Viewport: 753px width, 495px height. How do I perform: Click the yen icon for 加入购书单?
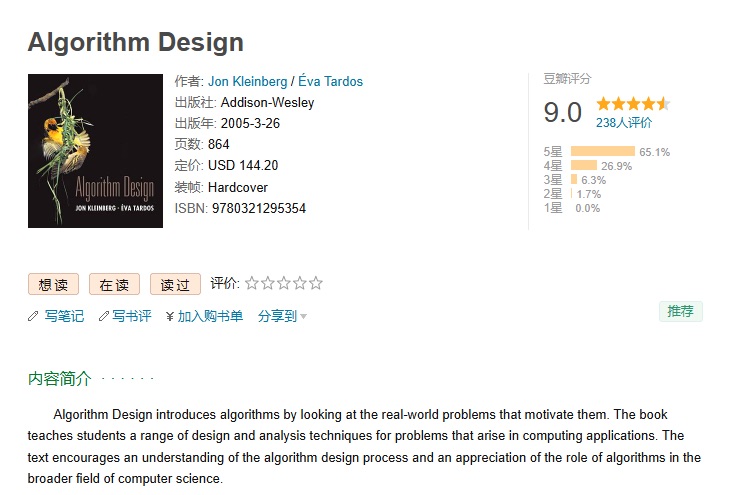[x=170, y=316]
